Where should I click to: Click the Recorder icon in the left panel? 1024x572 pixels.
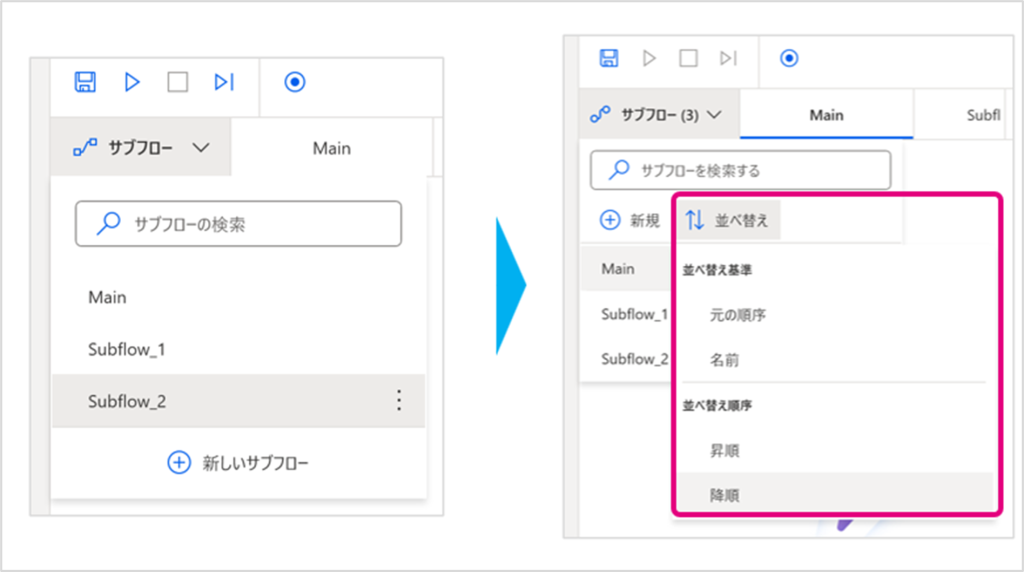295,82
